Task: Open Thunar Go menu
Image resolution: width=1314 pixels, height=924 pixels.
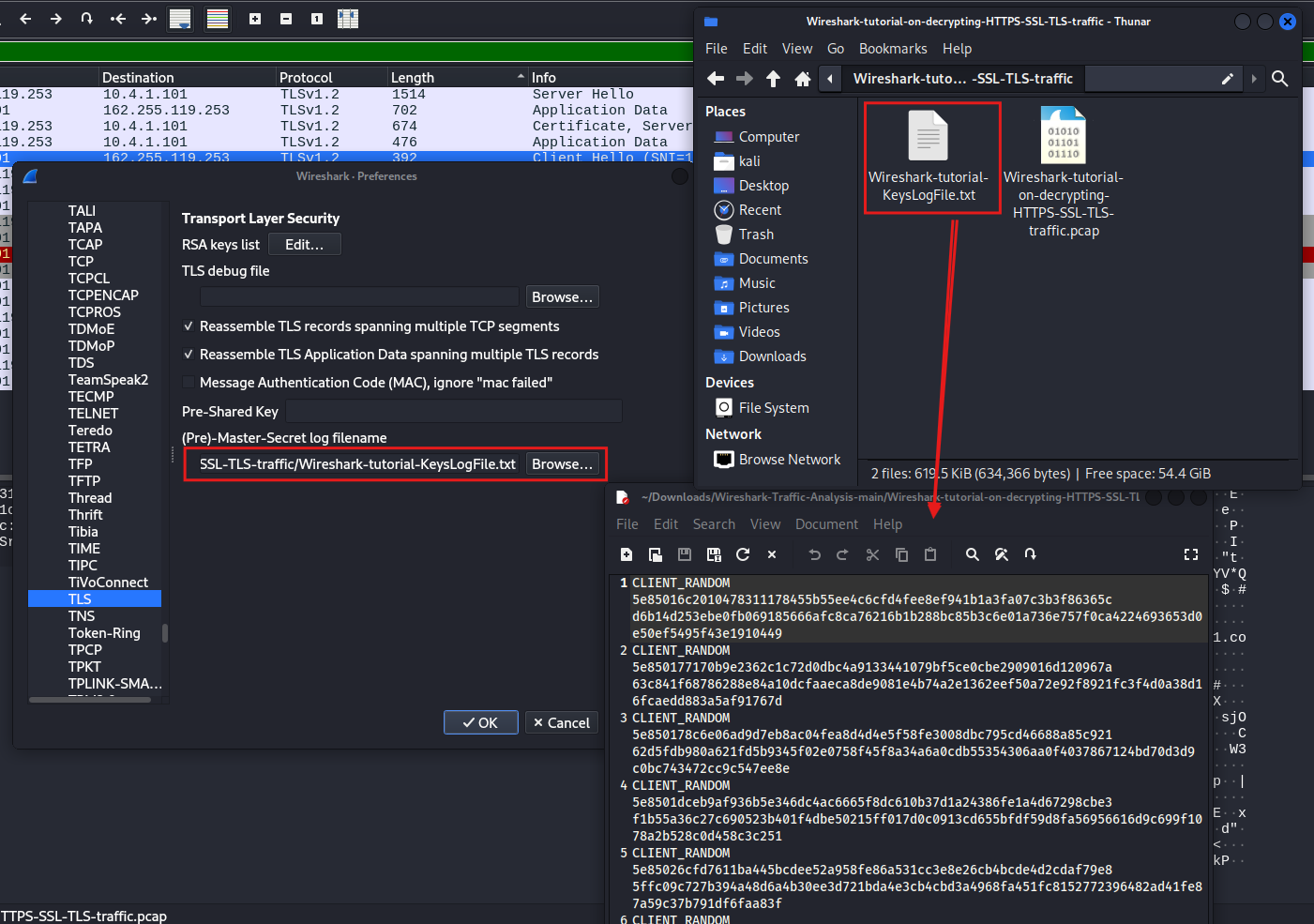Action: 836,49
